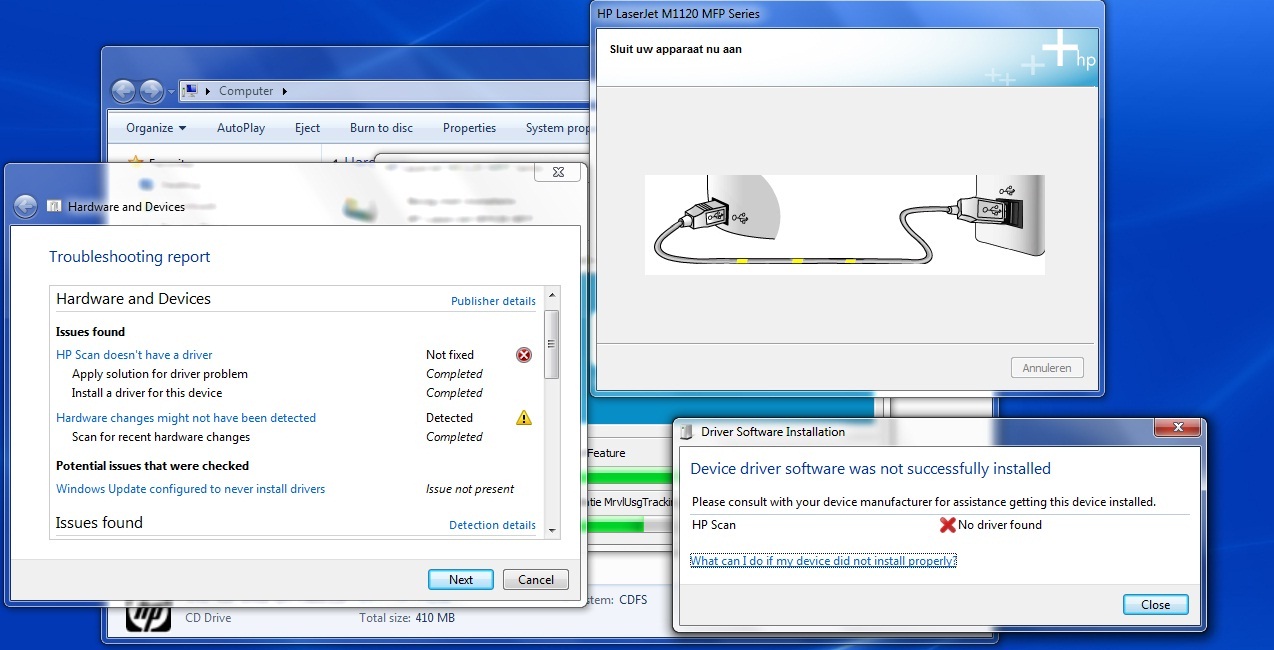Click the red error icon beside Not fixed
The height and width of the screenshot is (650, 1274).
(x=524, y=355)
